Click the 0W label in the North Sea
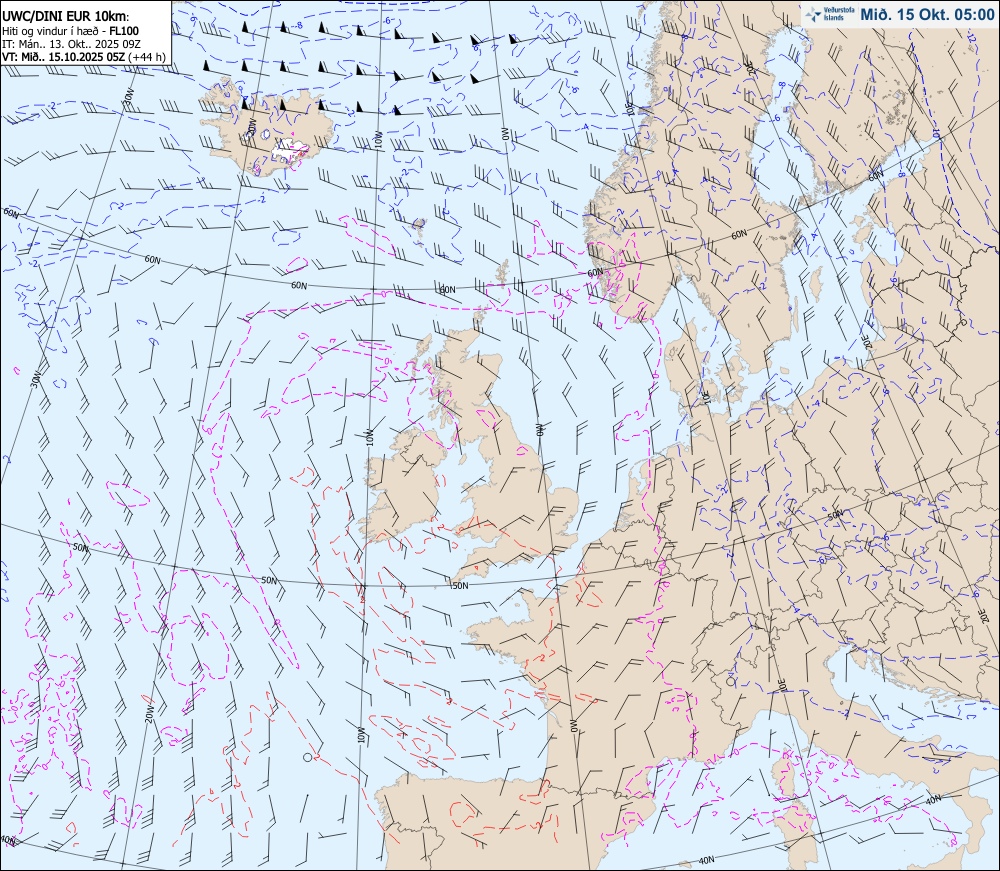 pyautogui.click(x=539, y=429)
